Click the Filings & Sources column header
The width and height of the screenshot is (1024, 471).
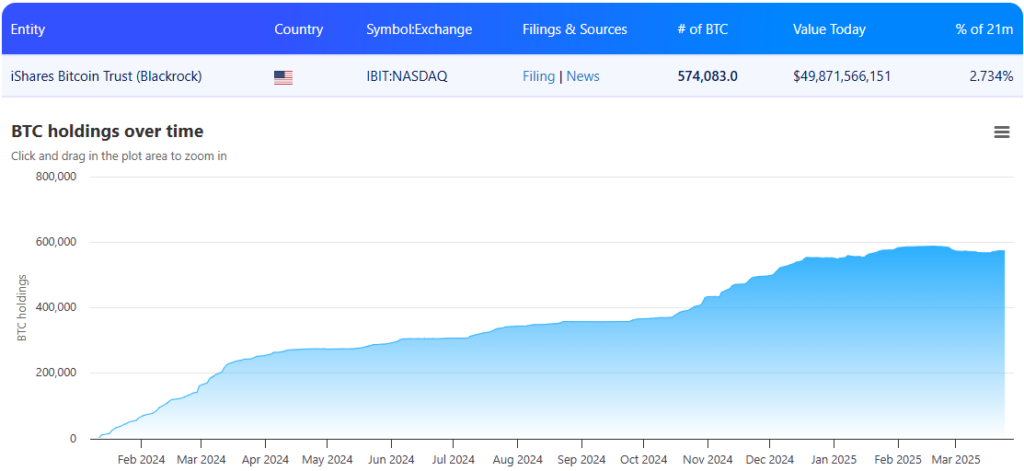[575, 29]
